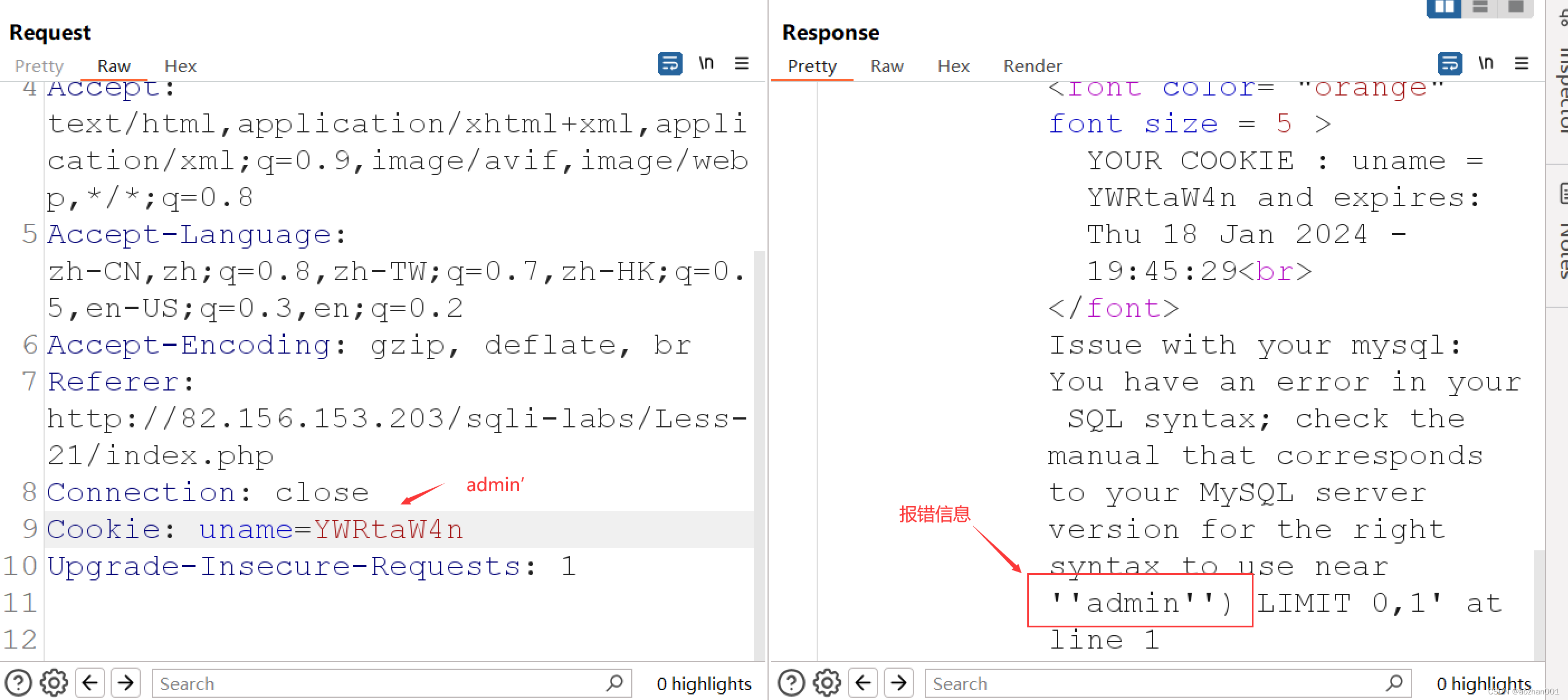Click the blue pretty-print icon in Request panel

670,63
